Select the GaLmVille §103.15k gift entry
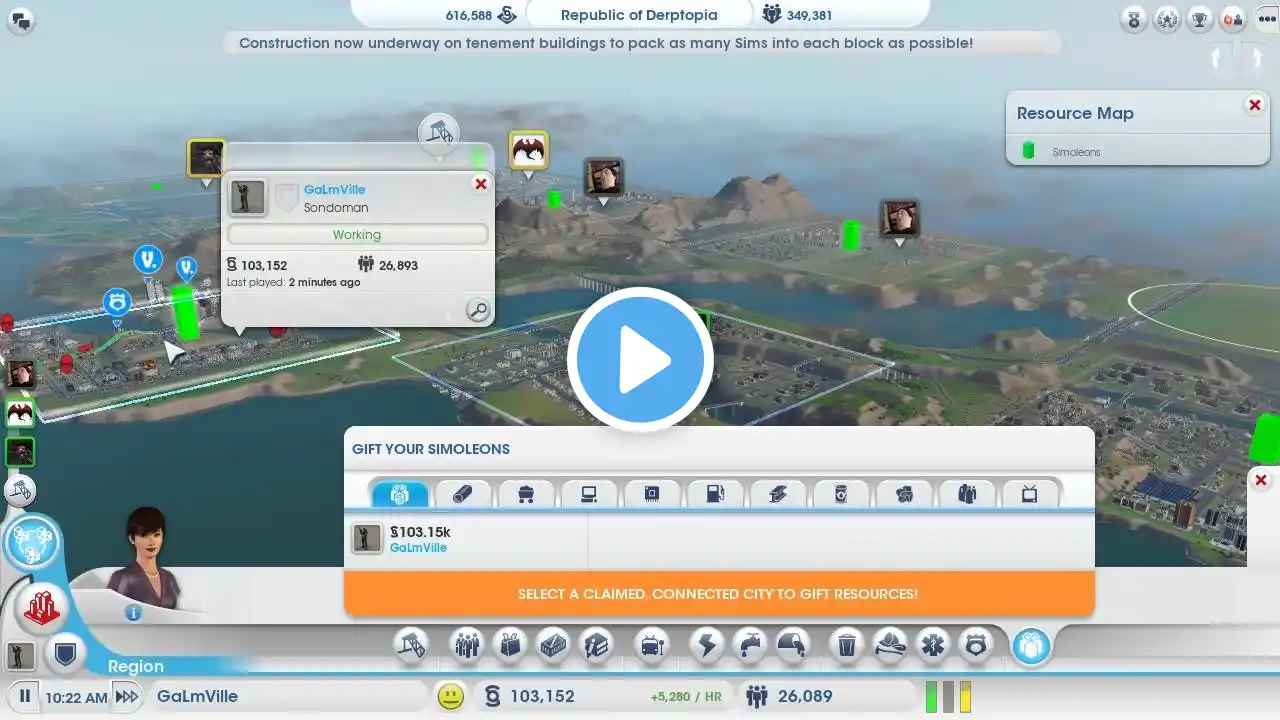Screen dimensions: 1280x720 [467, 540]
